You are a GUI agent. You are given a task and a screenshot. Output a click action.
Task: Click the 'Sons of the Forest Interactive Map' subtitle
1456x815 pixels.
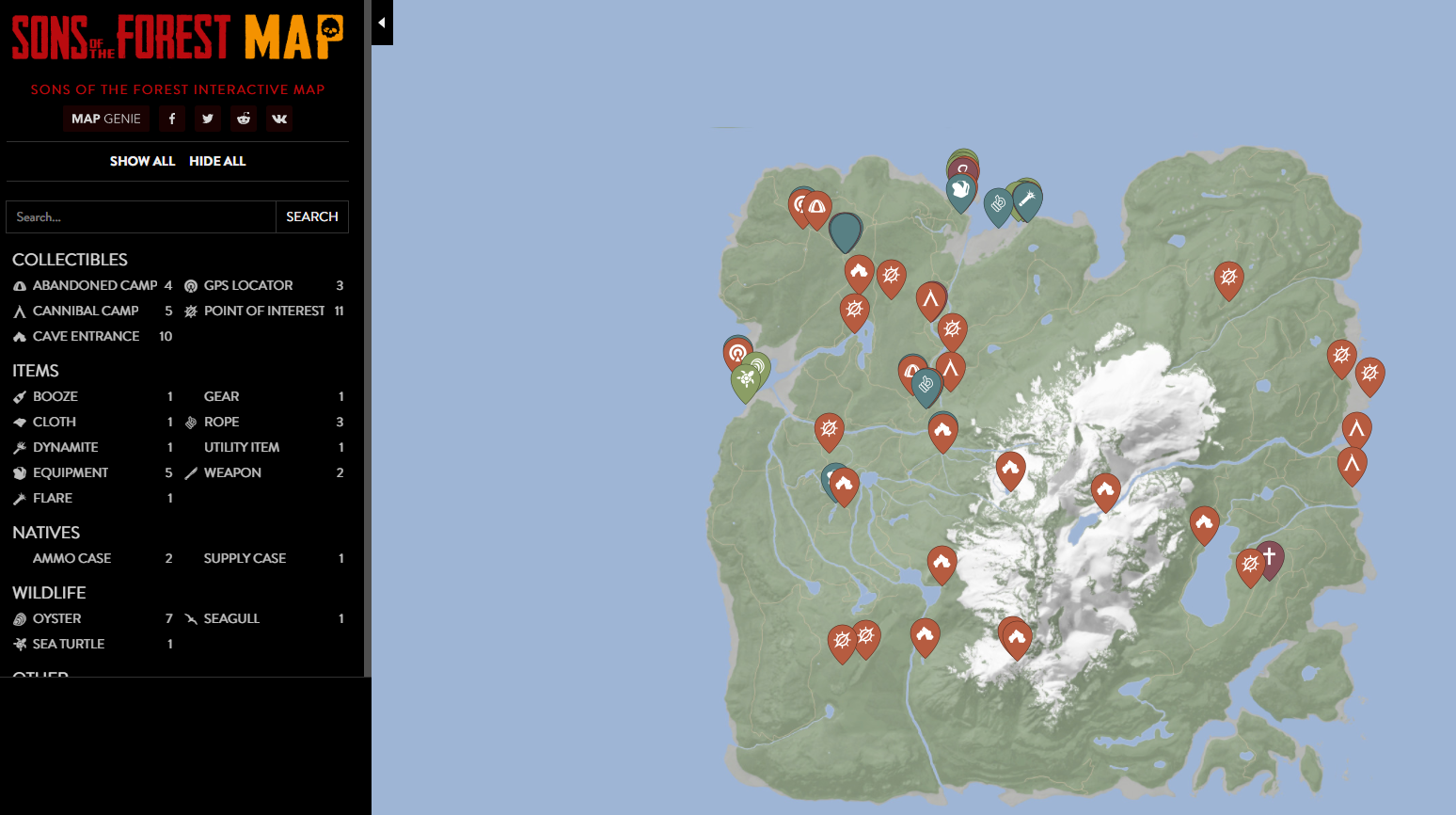tap(178, 89)
